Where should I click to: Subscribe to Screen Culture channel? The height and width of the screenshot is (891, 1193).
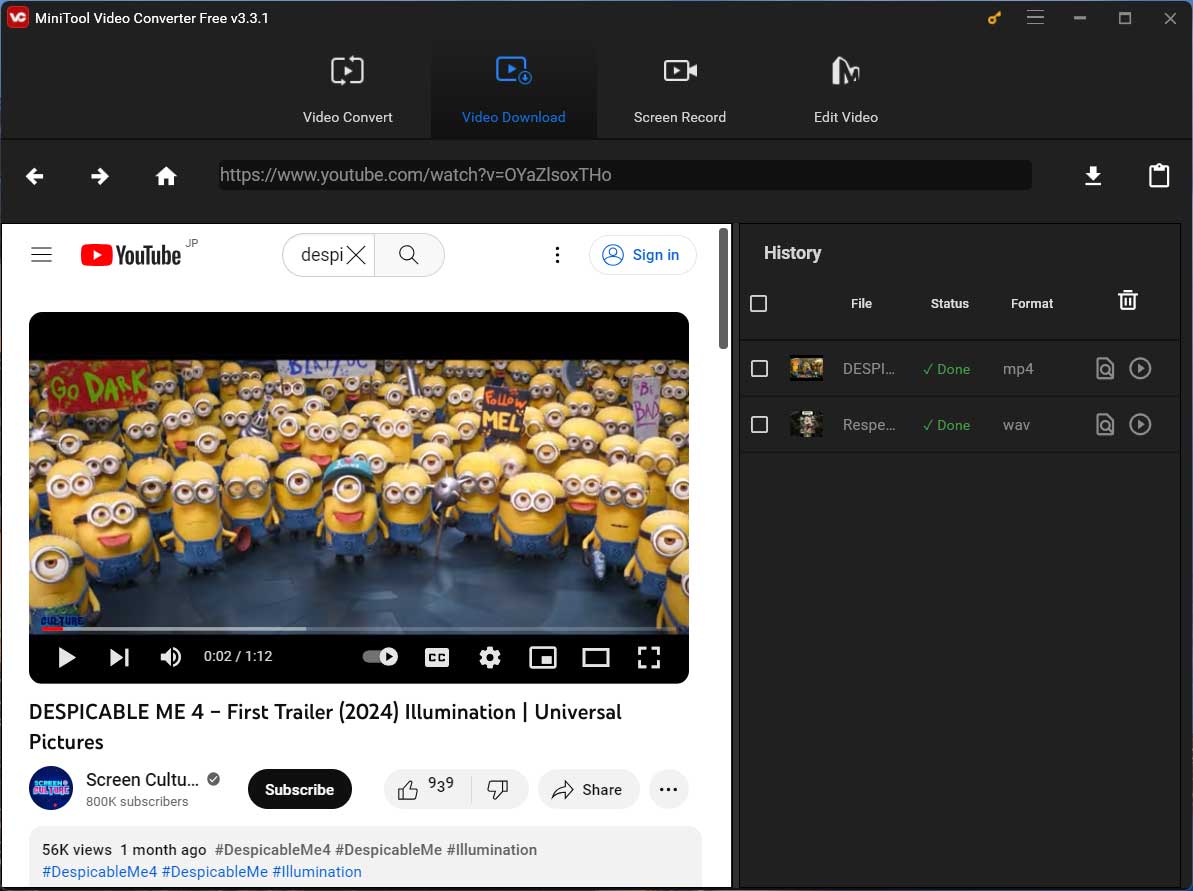click(299, 790)
